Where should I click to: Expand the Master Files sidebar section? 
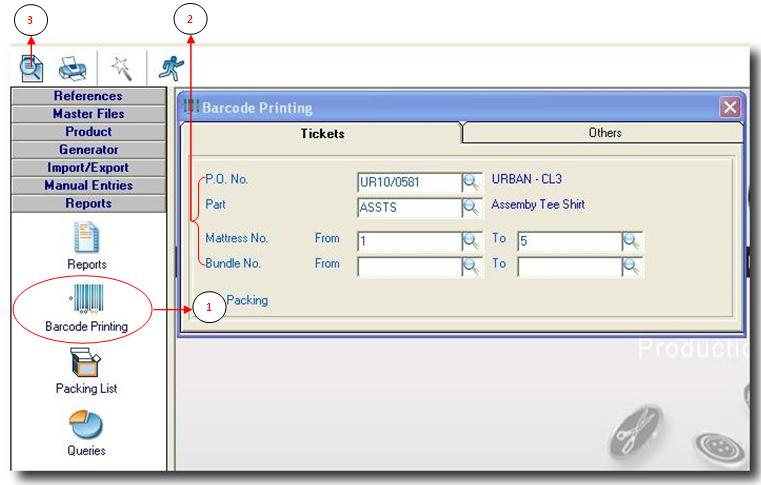(88, 114)
